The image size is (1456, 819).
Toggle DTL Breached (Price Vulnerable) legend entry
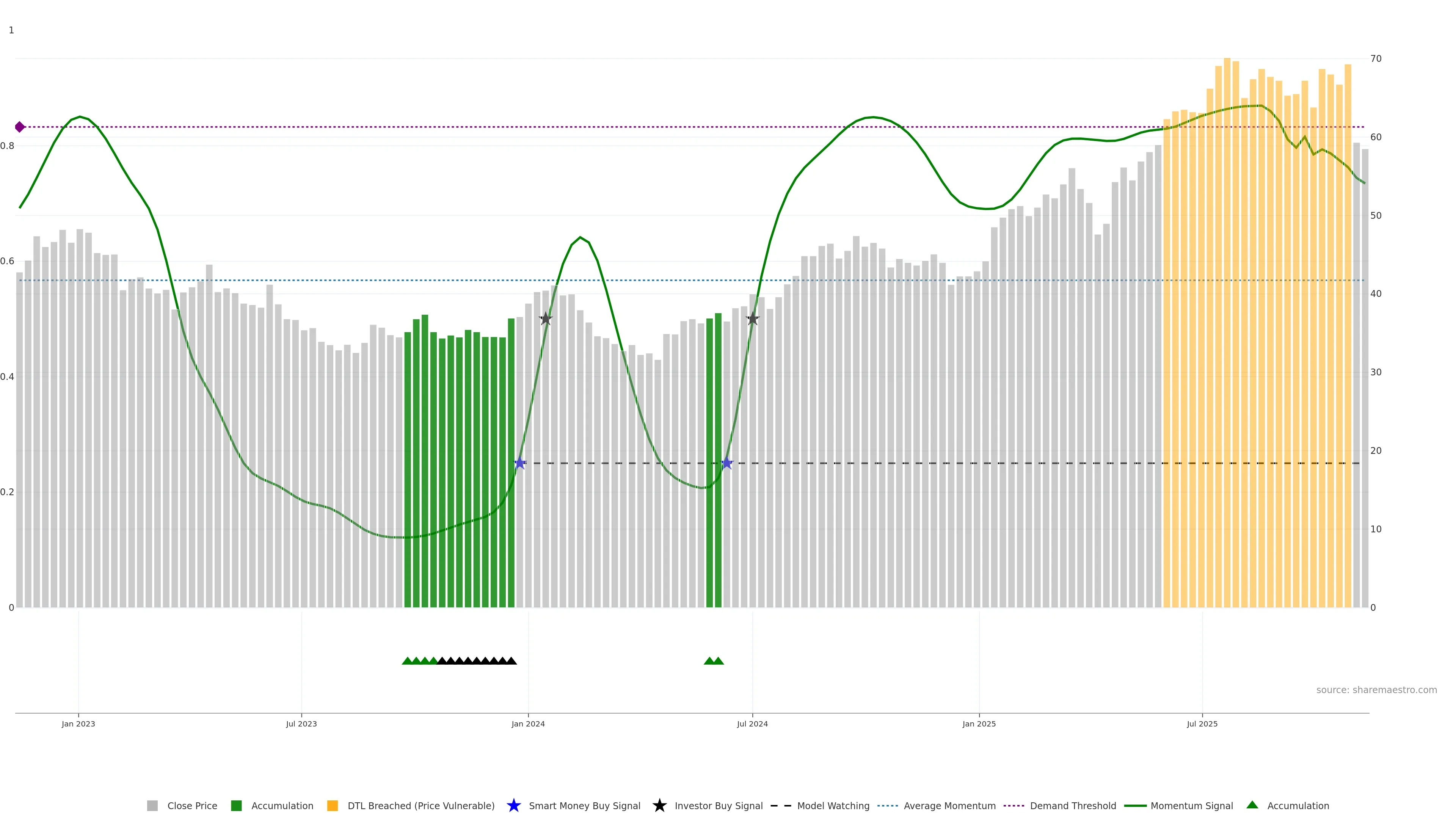[420, 805]
